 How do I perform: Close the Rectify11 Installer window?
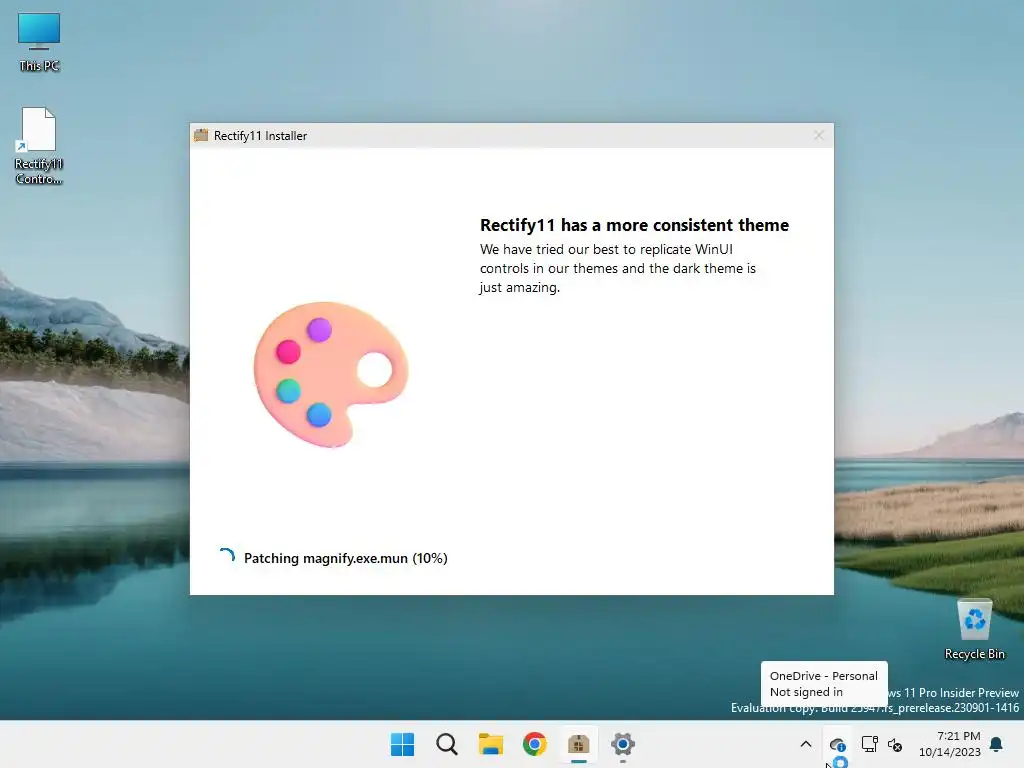[818, 135]
